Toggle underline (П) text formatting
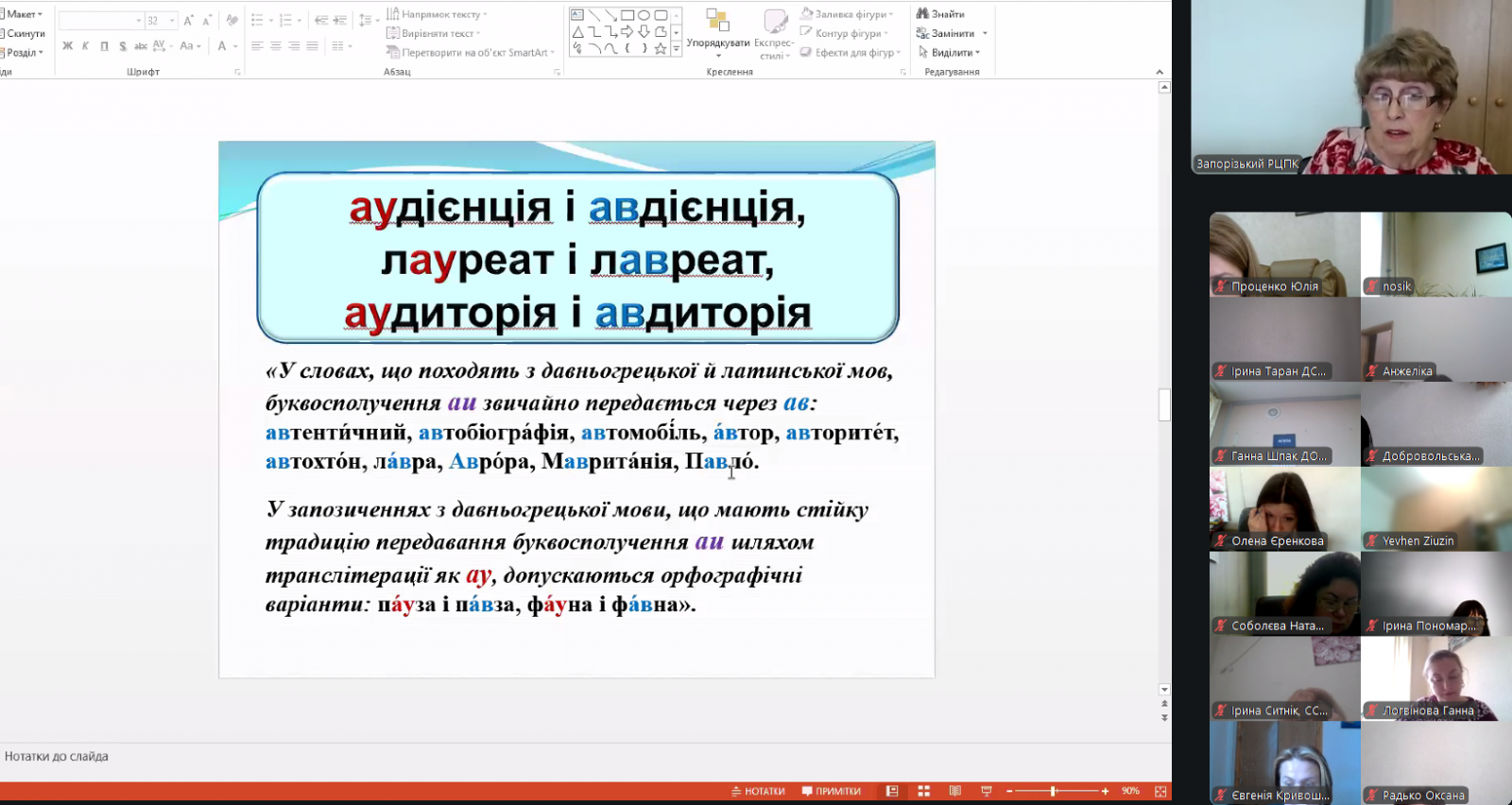The width and height of the screenshot is (1512, 805). click(104, 46)
